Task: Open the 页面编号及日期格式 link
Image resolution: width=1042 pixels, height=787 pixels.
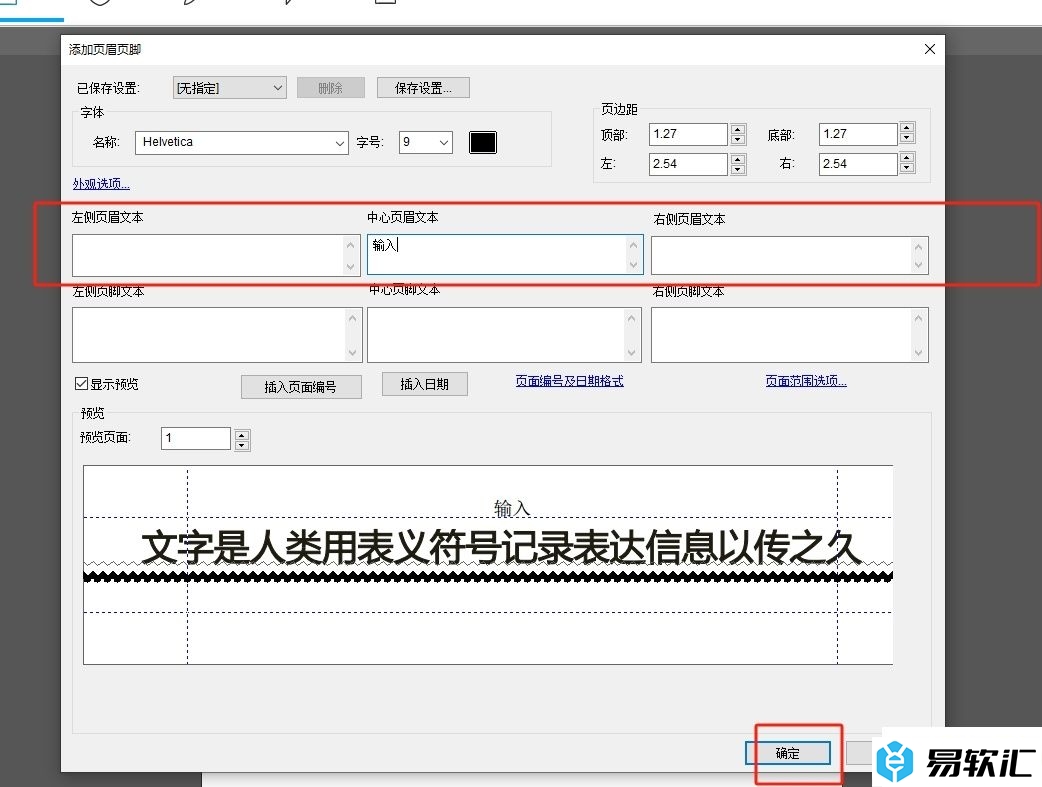Action: click(x=570, y=381)
